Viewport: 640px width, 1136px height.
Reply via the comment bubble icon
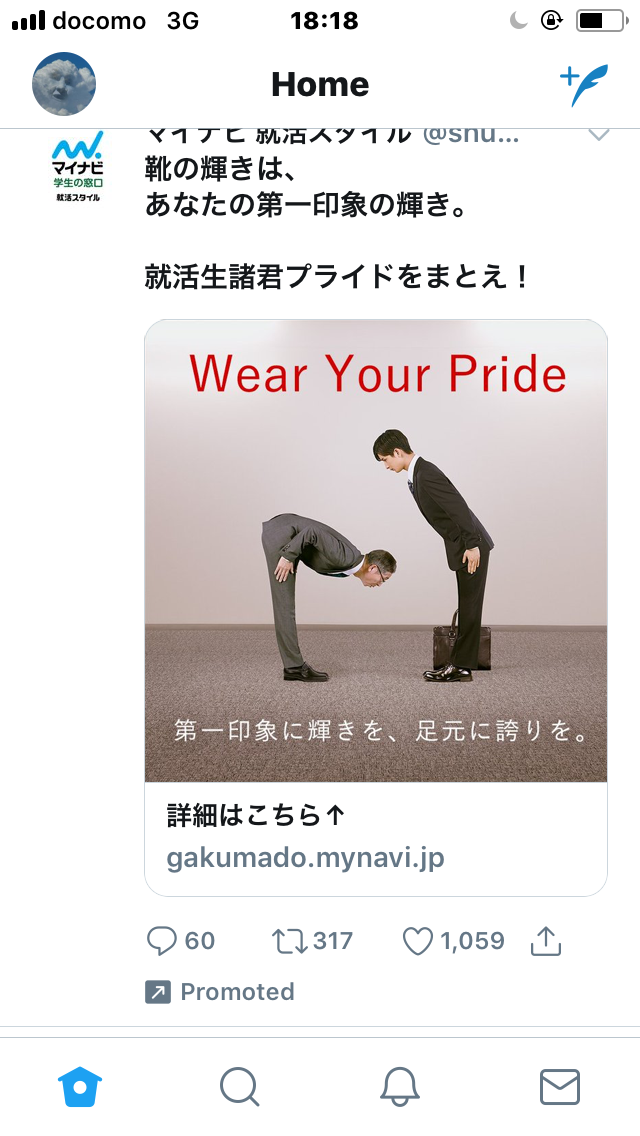[x=162, y=941]
